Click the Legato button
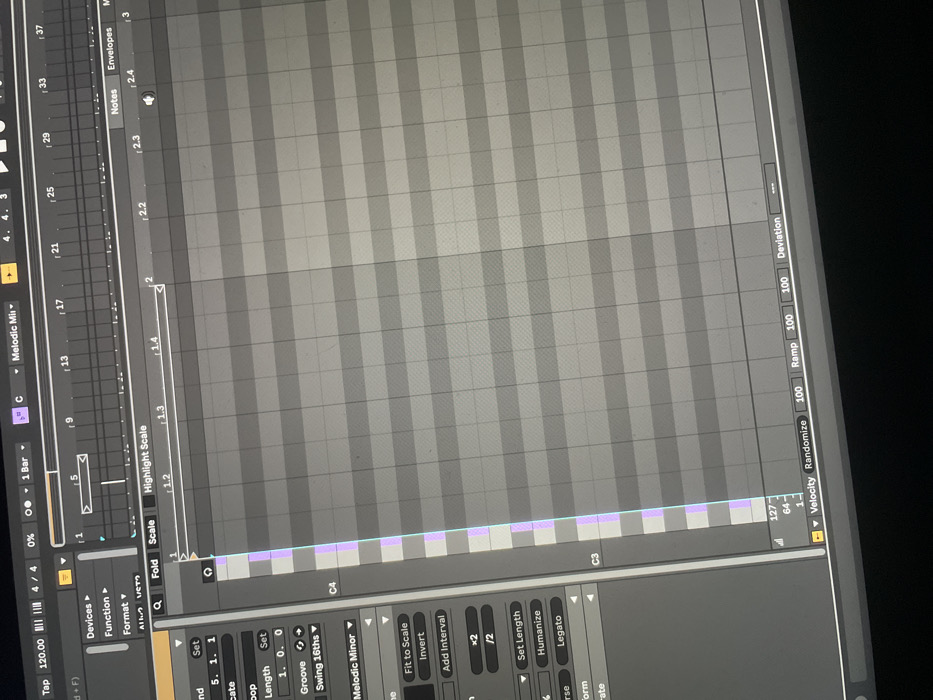The height and width of the screenshot is (700, 933). (559, 630)
